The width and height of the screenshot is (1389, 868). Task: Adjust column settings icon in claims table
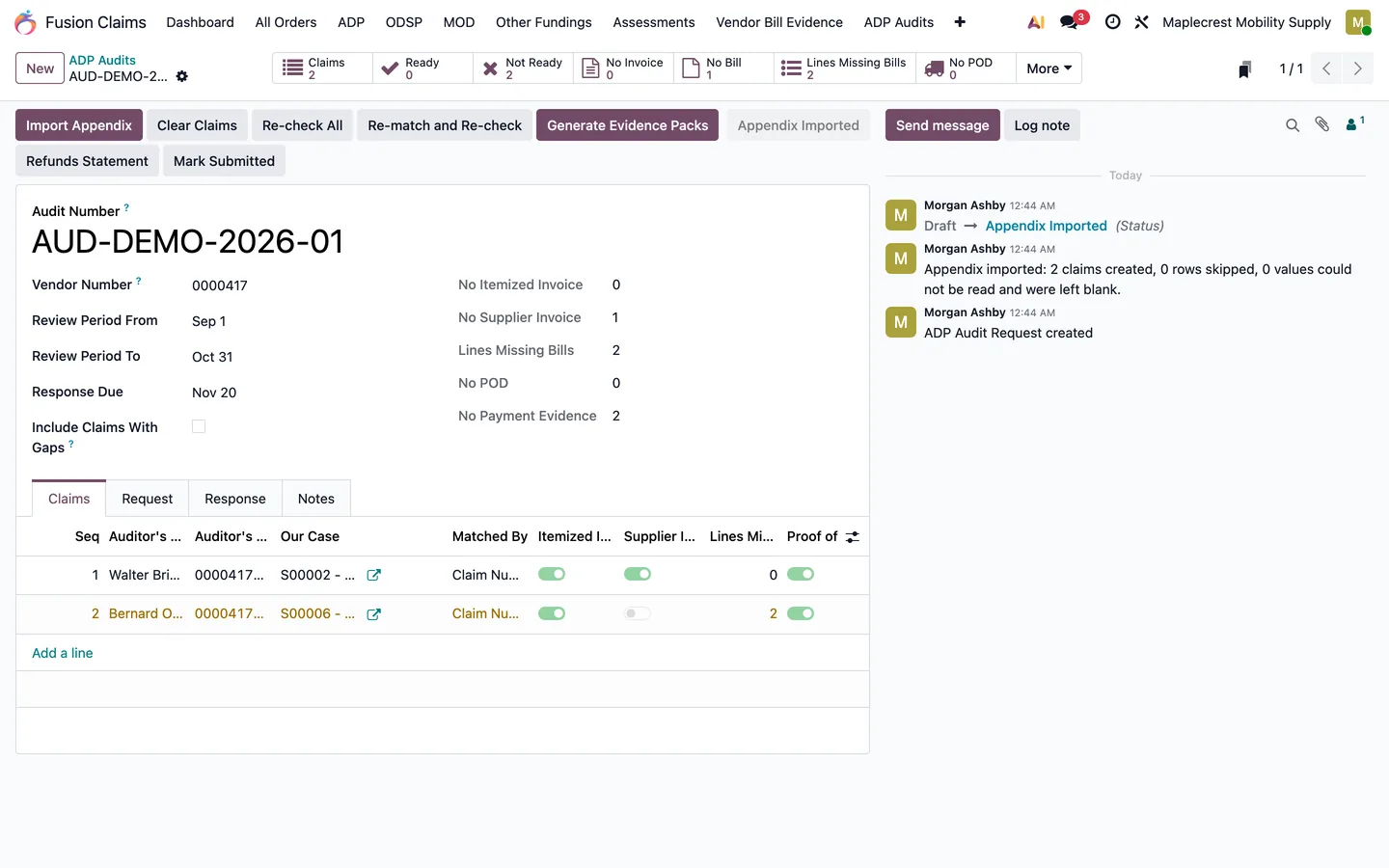click(853, 537)
